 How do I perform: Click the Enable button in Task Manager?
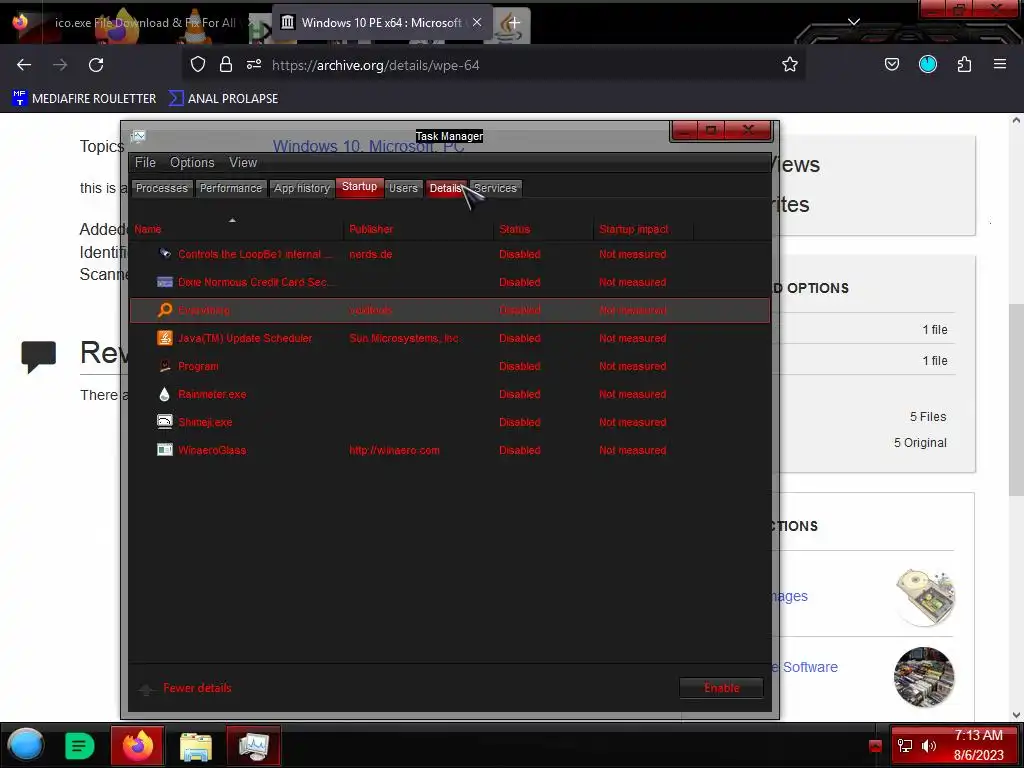point(722,688)
